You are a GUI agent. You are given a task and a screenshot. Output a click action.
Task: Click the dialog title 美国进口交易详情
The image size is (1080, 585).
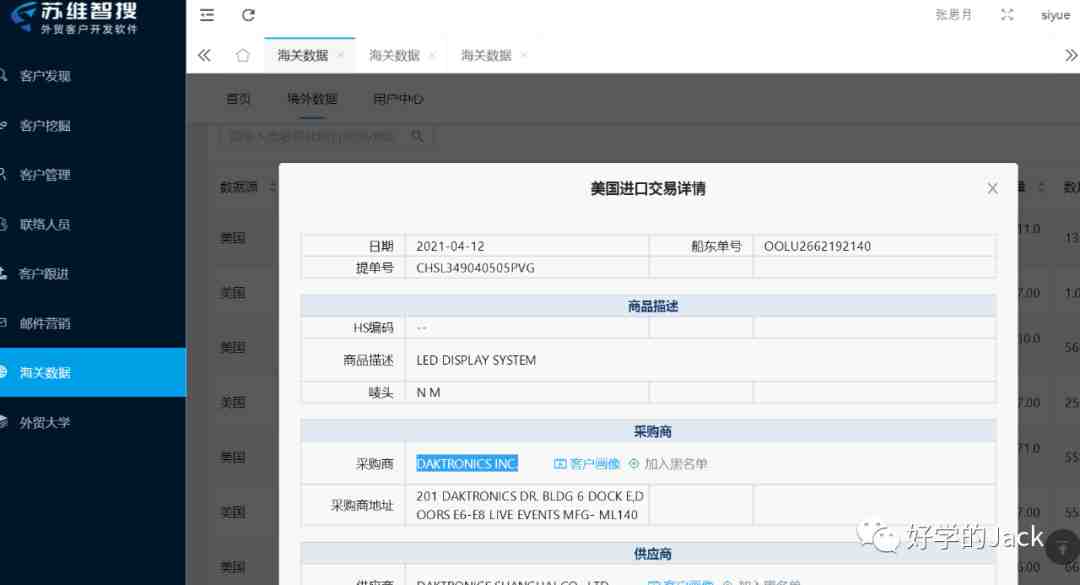click(648, 189)
